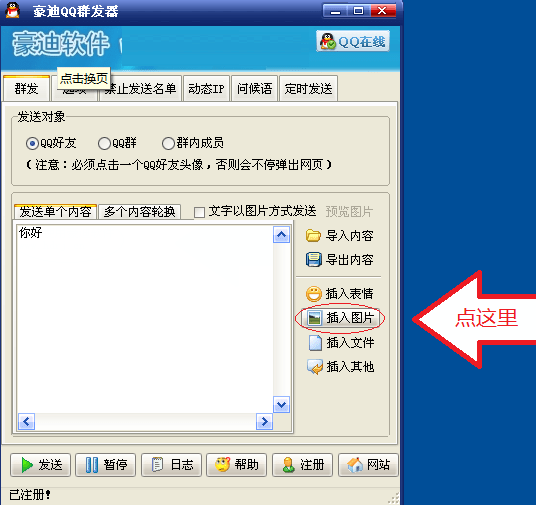Click the 帮助 button text
The width and height of the screenshot is (536, 505).
[x=246, y=465]
